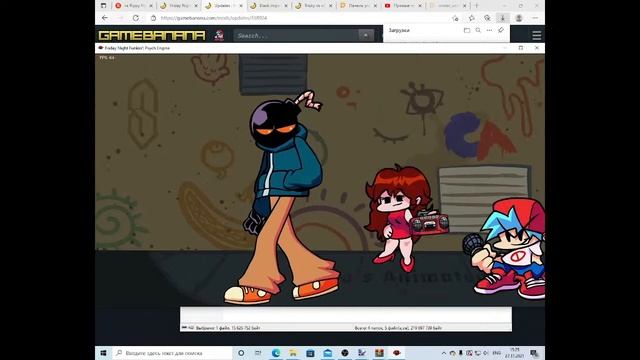Click the FPS counter text
640x360 pixels.
107,58
